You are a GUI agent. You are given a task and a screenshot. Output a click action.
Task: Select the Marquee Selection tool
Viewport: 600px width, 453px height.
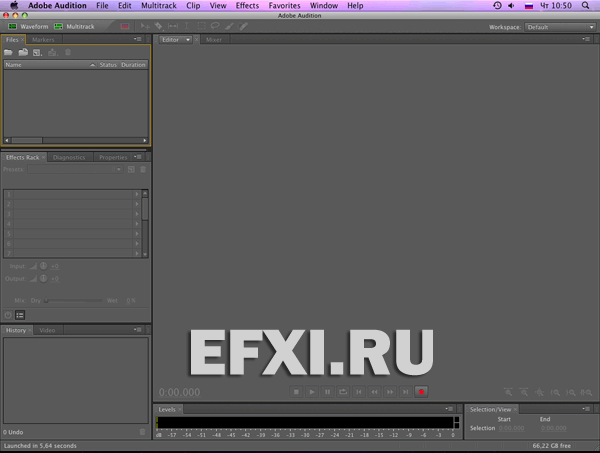(201, 26)
